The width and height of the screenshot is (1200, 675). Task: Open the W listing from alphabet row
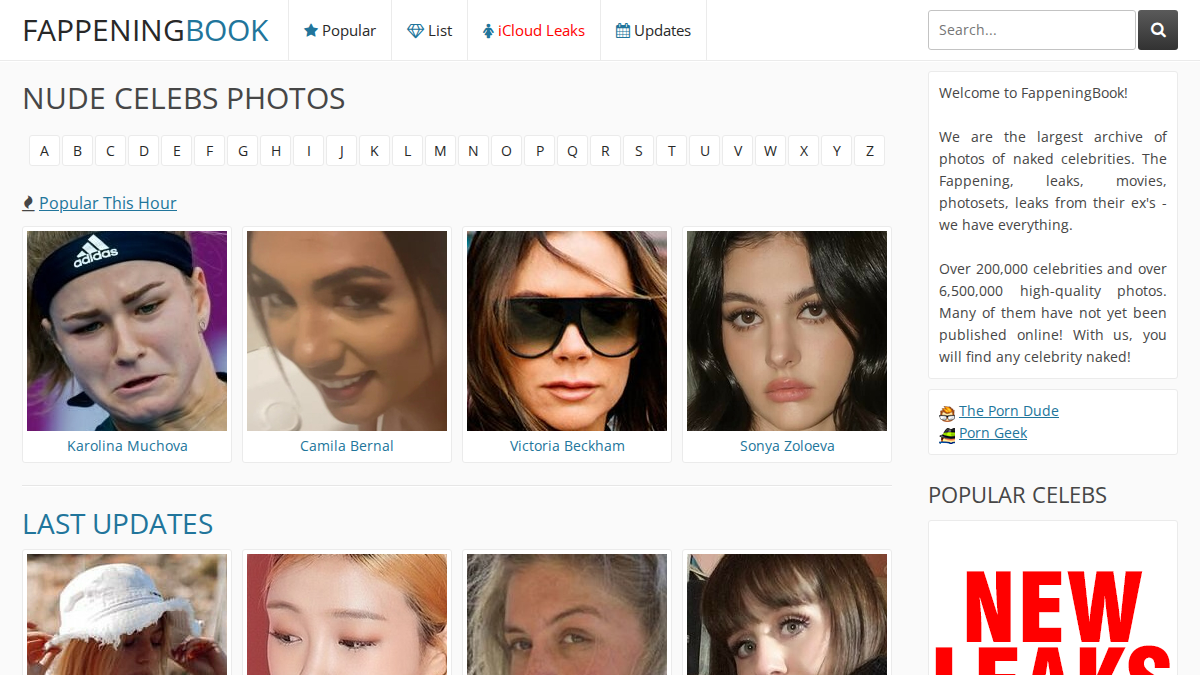coord(770,151)
